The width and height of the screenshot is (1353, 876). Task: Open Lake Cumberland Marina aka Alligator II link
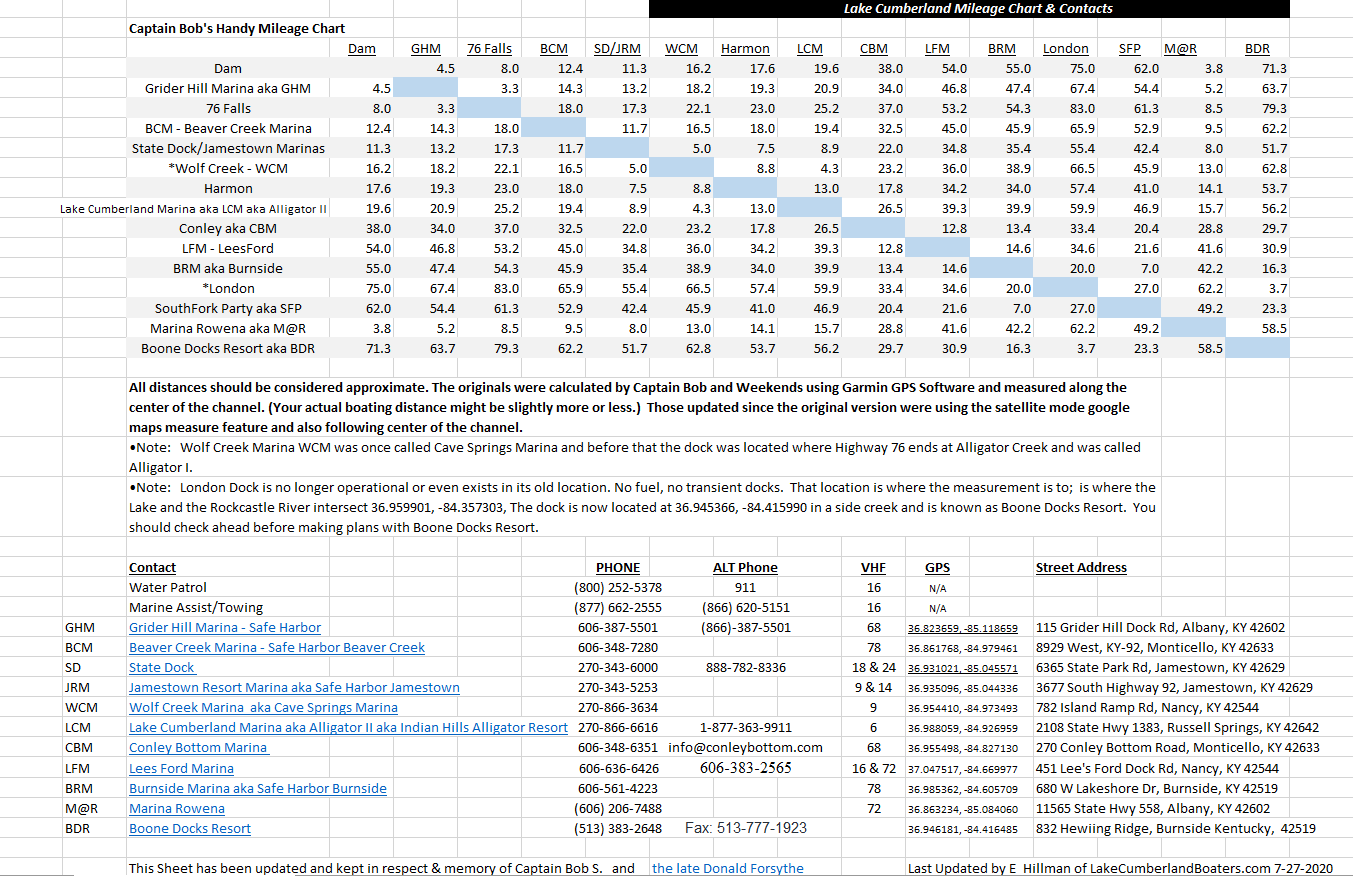[348, 728]
